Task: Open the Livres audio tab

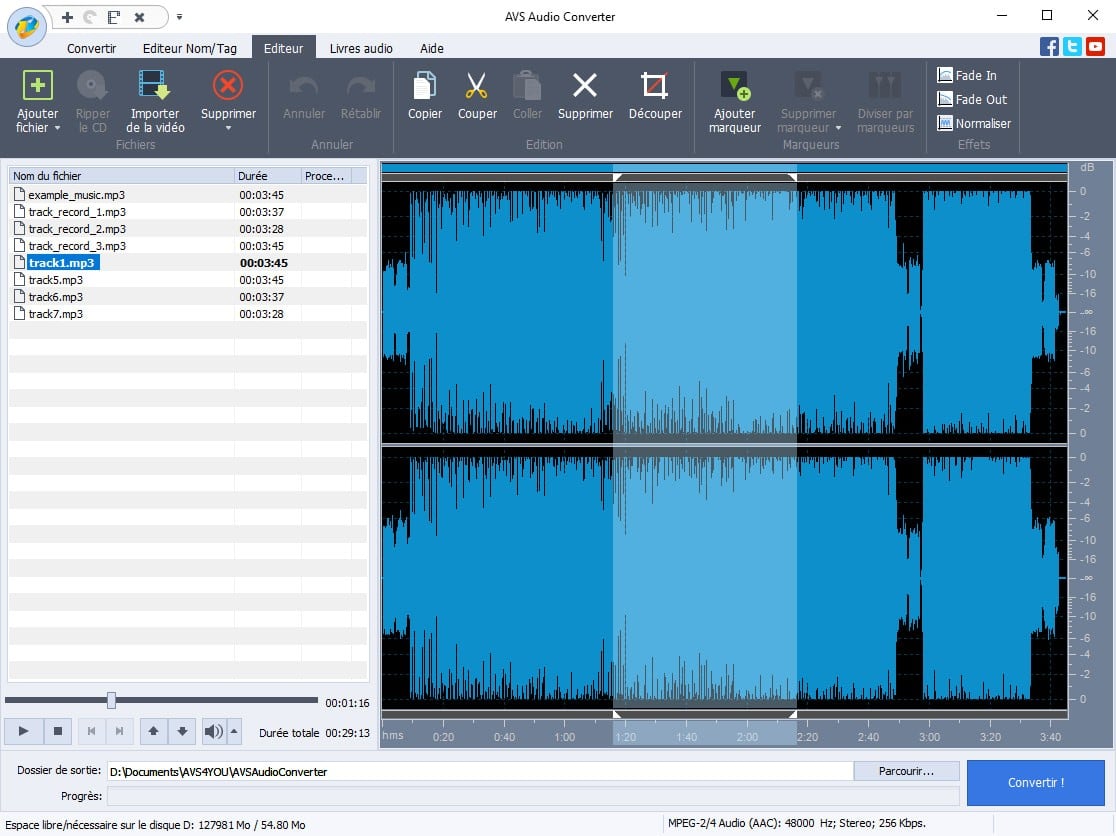Action: point(361,48)
